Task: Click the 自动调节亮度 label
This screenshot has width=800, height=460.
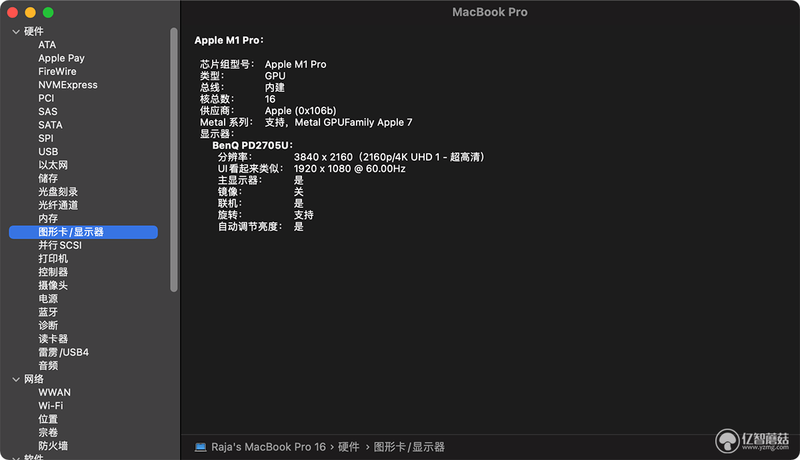Action: 250,227
